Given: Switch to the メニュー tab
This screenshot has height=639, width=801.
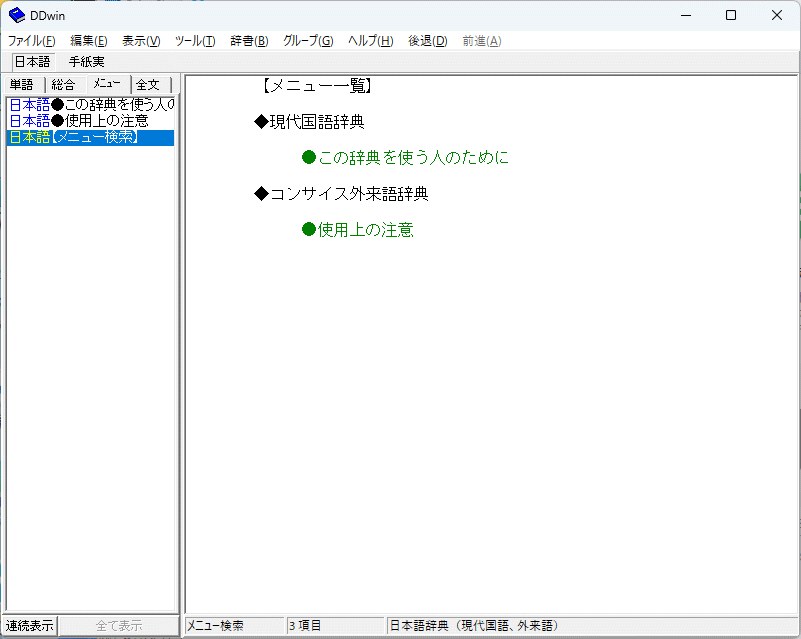Looking at the screenshot, I should coord(108,83).
